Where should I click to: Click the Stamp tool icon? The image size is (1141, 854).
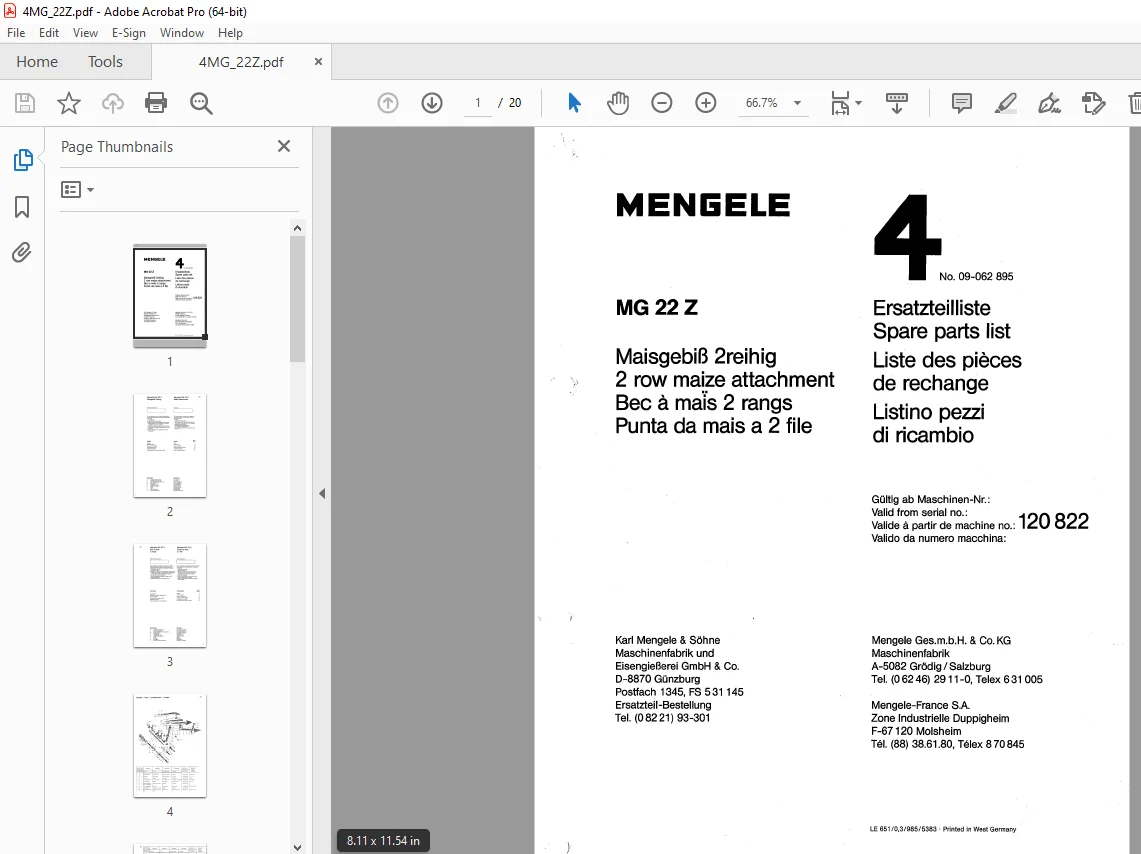pos(1093,103)
